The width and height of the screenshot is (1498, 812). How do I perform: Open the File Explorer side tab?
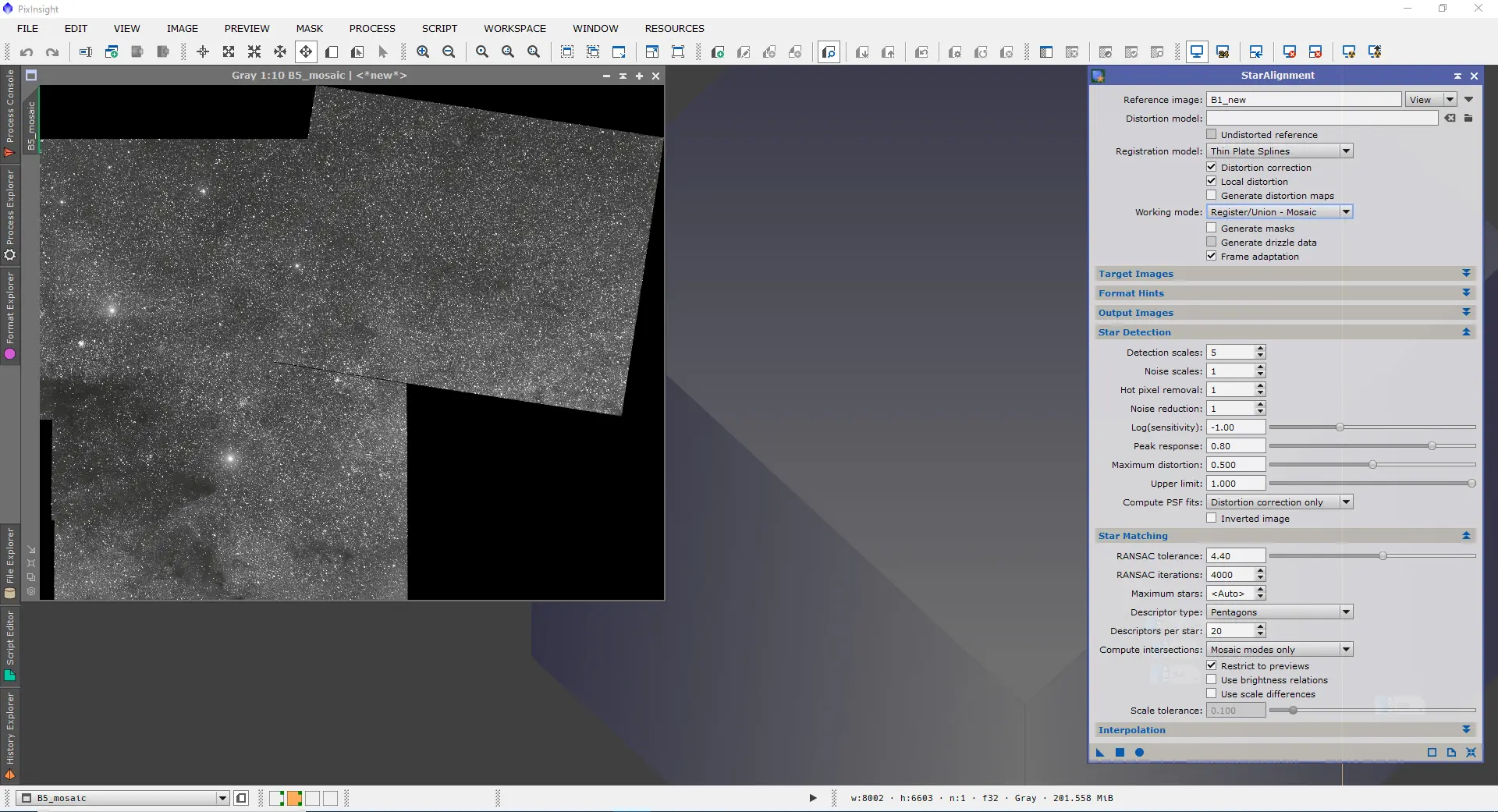point(10,562)
